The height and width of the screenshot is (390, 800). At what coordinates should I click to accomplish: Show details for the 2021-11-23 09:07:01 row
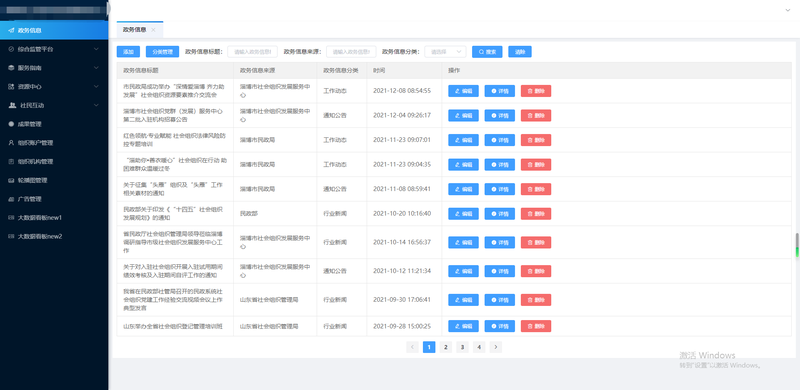499,140
